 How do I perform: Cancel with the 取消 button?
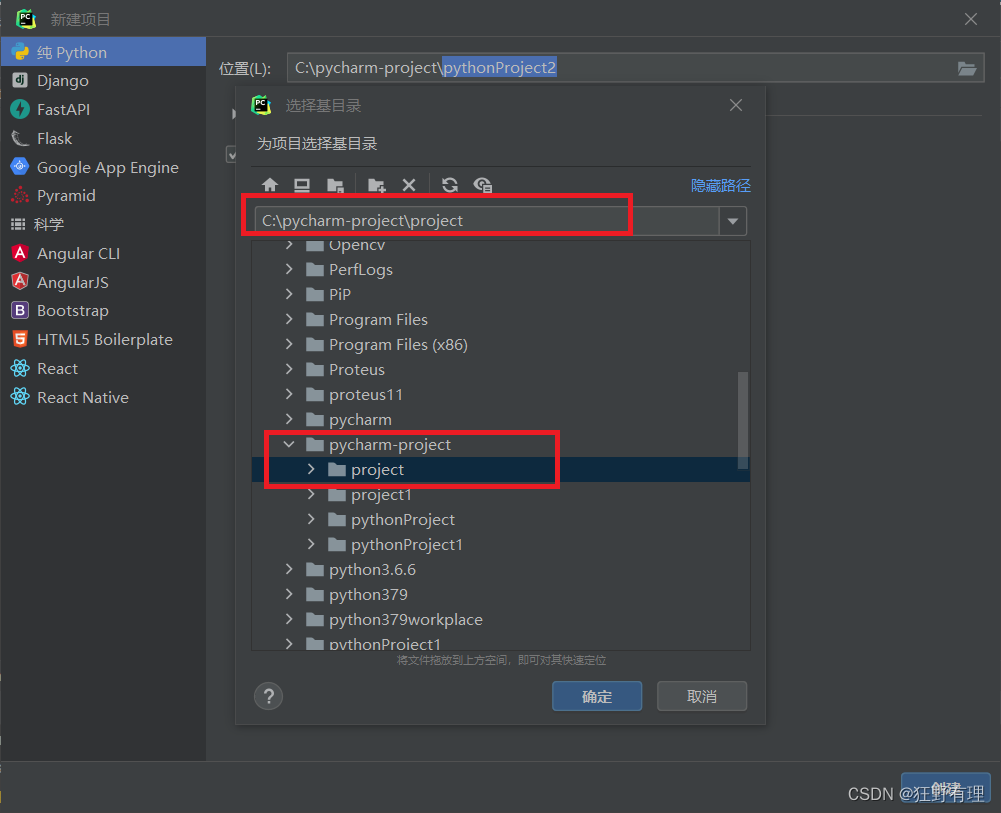click(x=702, y=696)
